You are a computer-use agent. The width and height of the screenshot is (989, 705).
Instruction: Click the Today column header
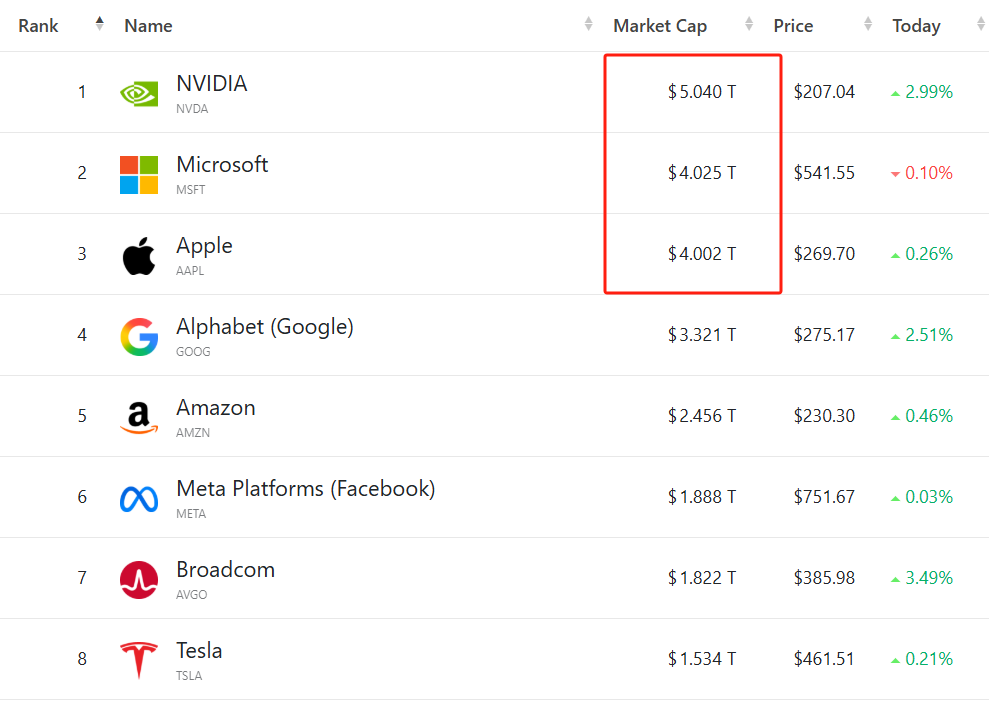(x=916, y=26)
